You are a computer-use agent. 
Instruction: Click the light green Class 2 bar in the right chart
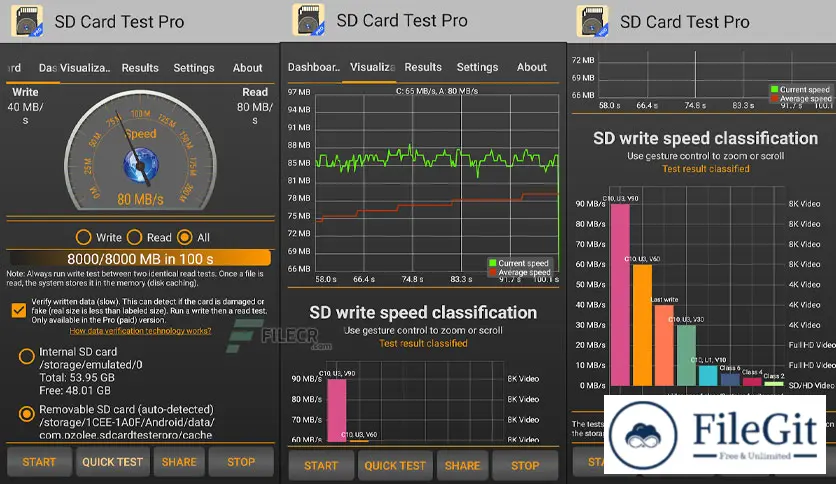point(774,383)
